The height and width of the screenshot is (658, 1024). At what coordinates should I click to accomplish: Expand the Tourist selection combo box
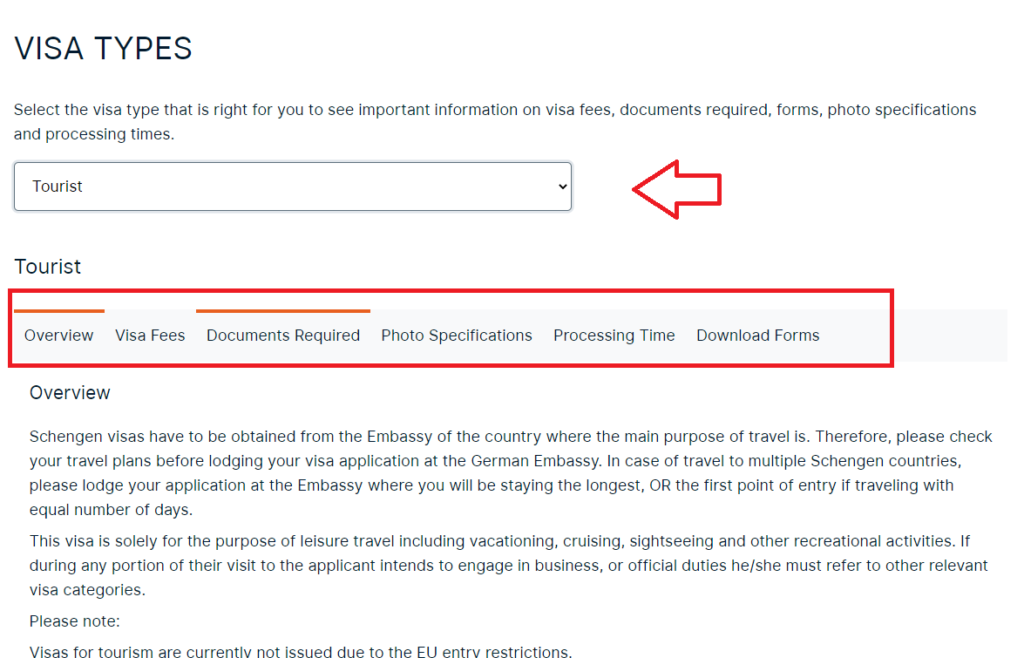pyautogui.click(x=292, y=186)
